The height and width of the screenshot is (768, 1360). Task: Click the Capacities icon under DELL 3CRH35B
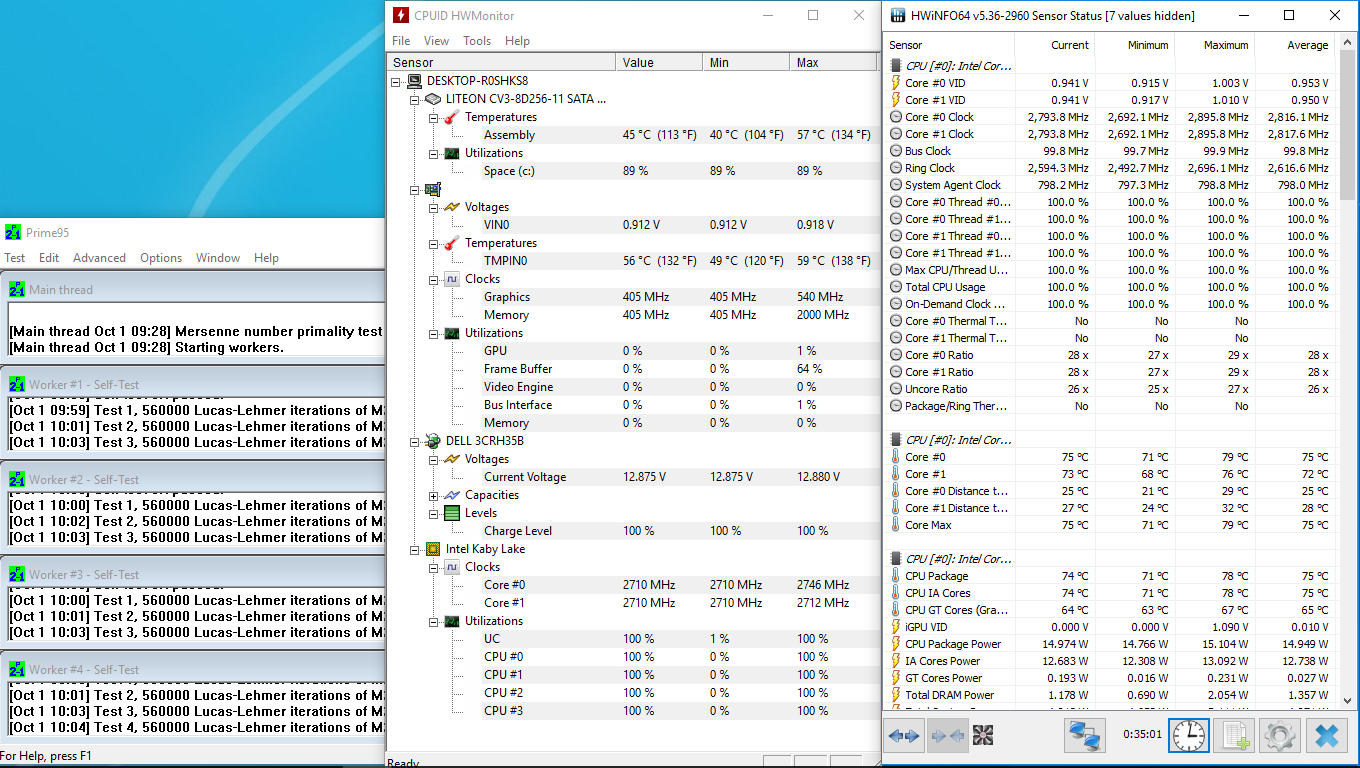[452, 495]
